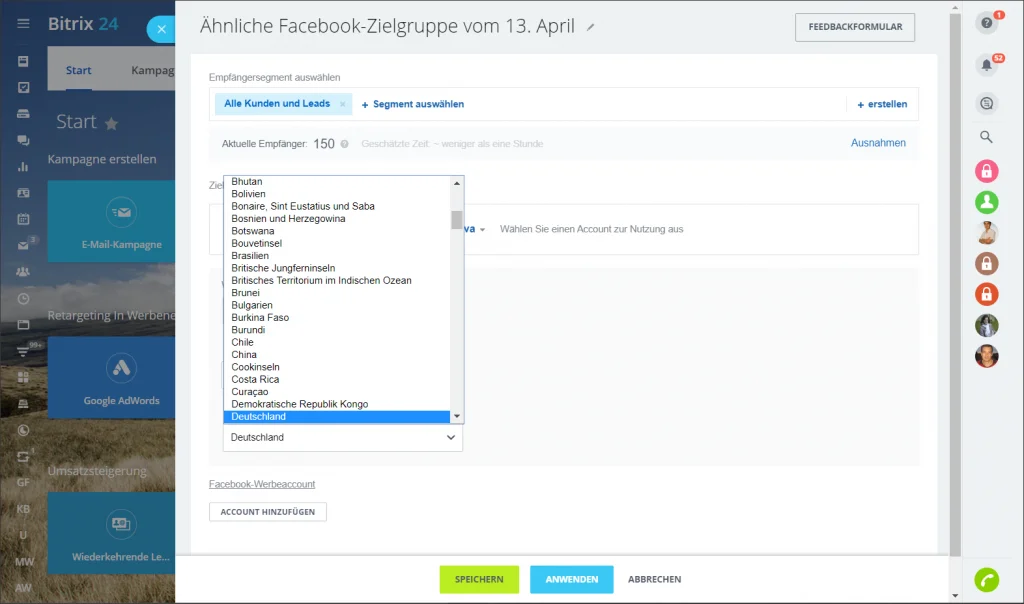This screenshot has width=1024, height=604.
Task: Select Brasilien from the country list
Action: tap(249, 256)
